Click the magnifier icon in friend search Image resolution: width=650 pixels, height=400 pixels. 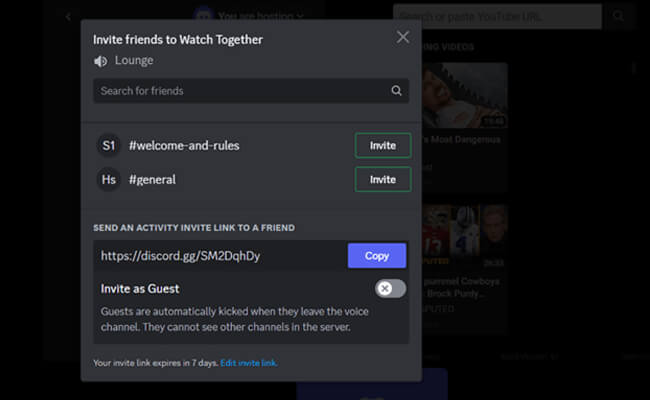click(x=396, y=90)
